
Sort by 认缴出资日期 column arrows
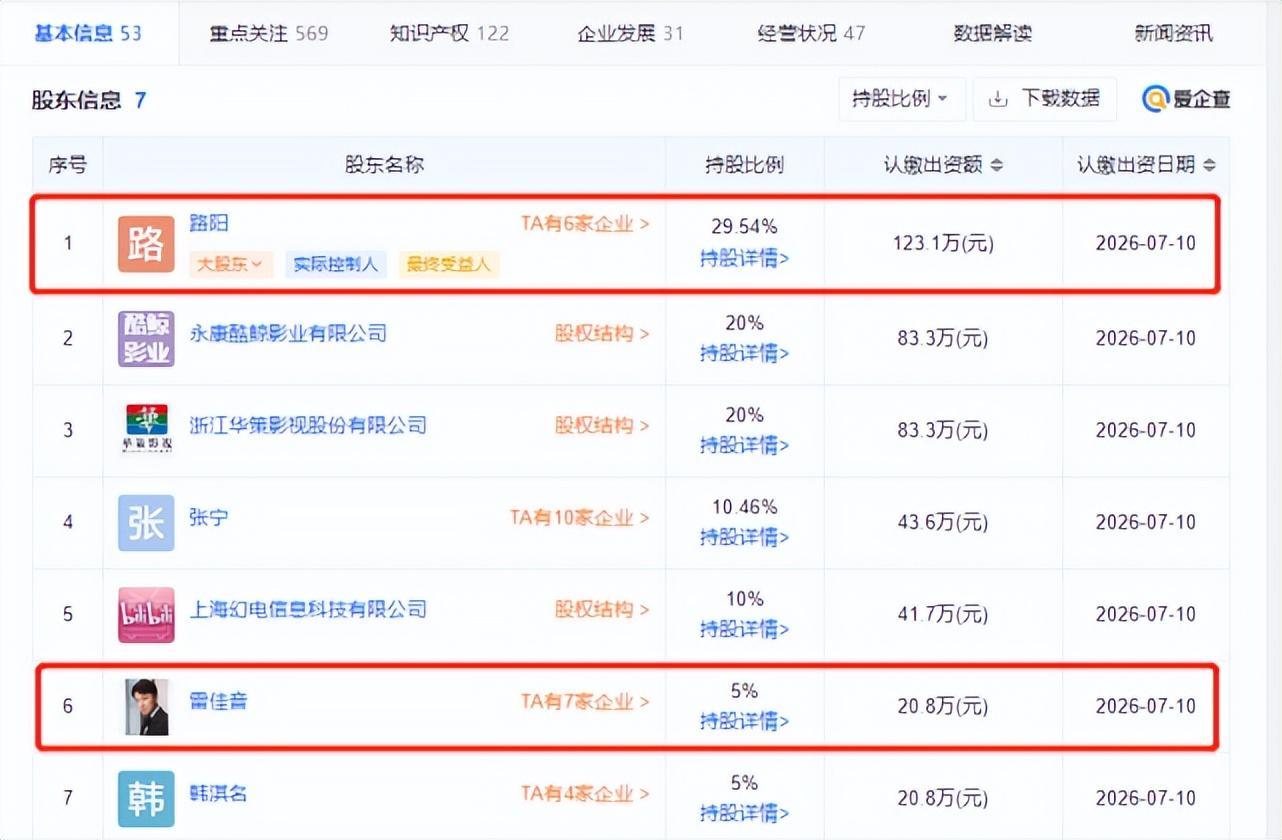pyautogui.click(x=1209, y=165)
